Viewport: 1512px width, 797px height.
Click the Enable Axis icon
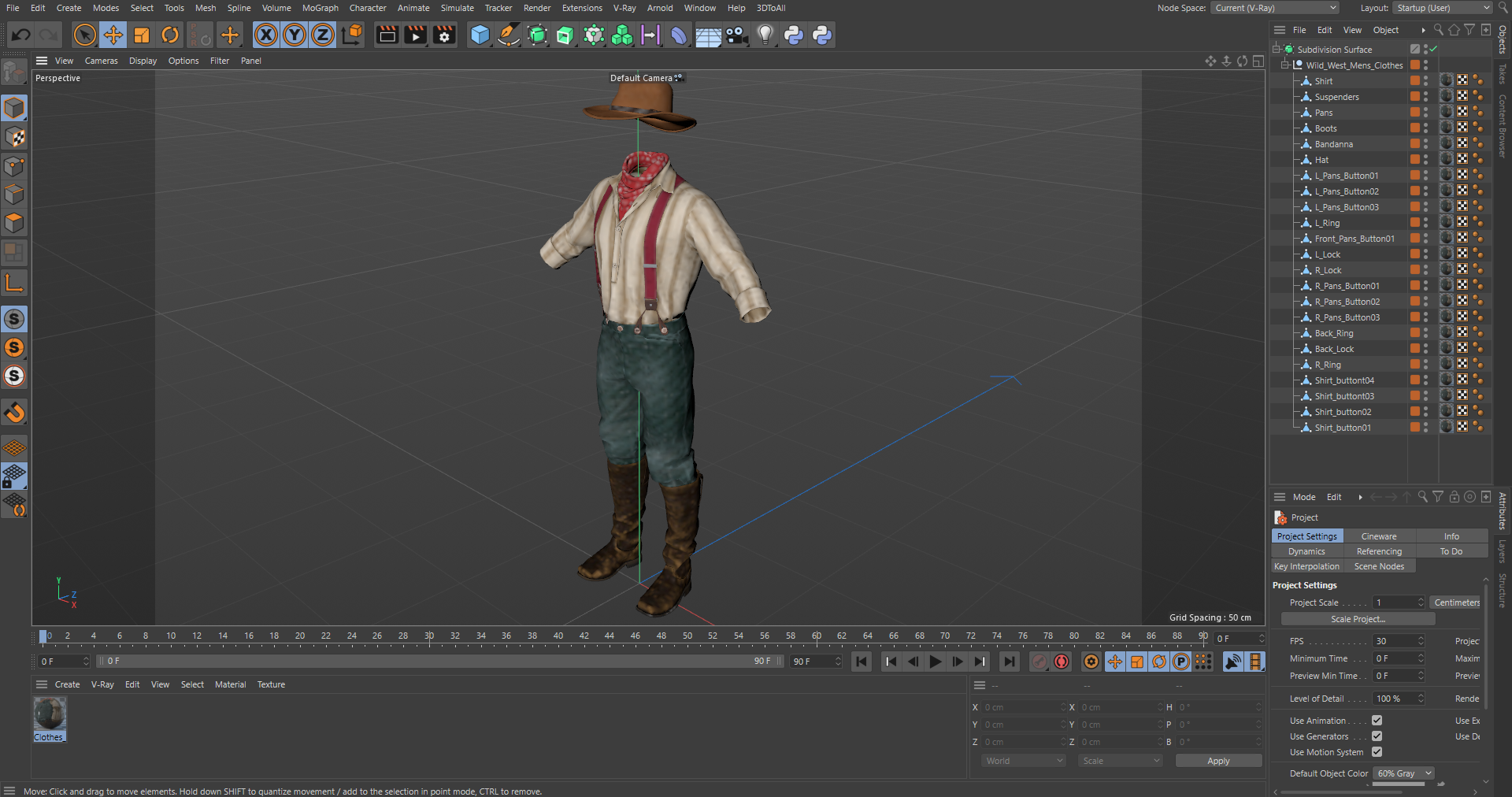tap(14, 283)
